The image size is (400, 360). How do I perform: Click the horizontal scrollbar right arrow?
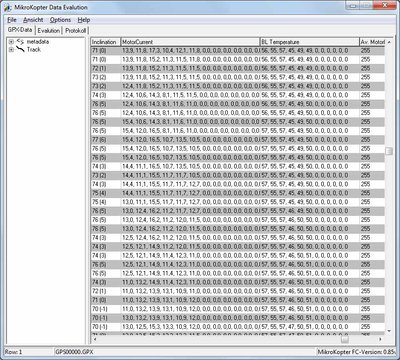pos(380,339)
